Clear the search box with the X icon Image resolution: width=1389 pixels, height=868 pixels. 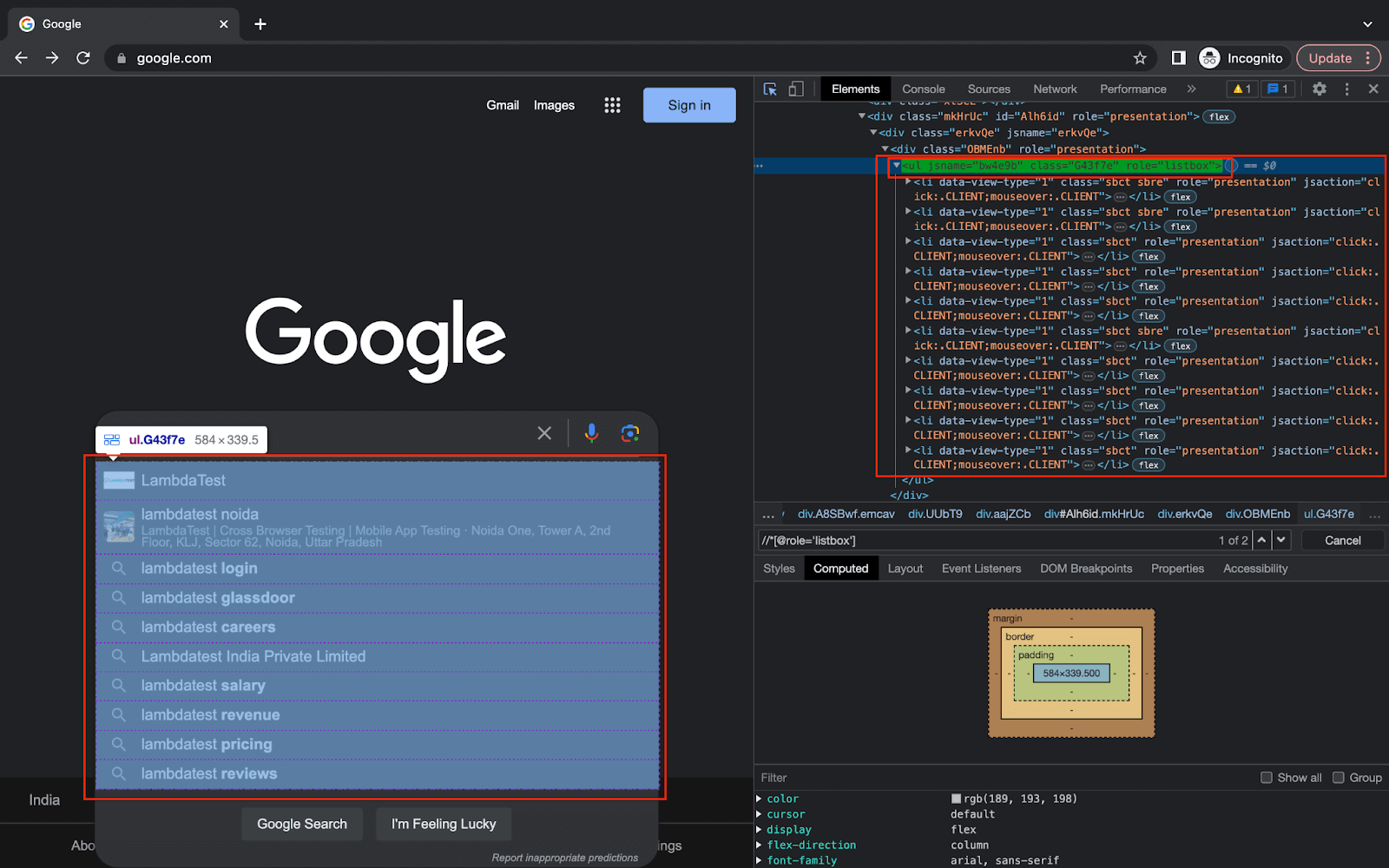[544, 433]
